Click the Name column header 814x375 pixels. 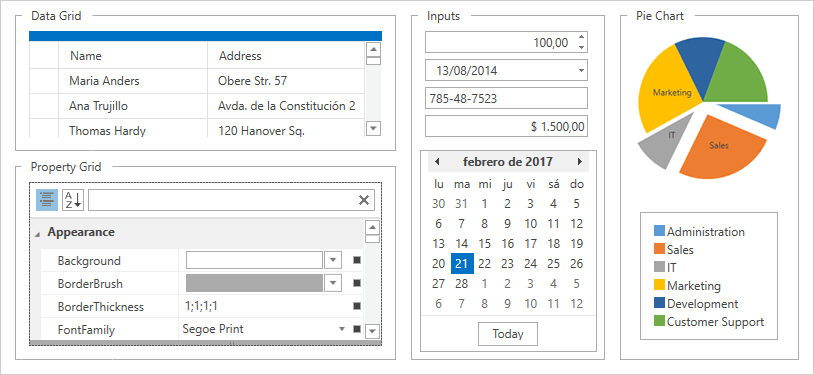(x=133, y=55)
